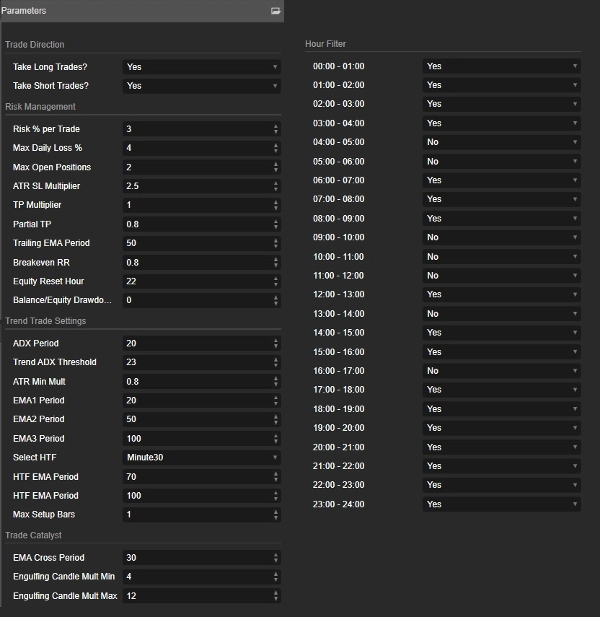Open the 14:00 - 15:00 hour filter dropdown
Viewport: 600px width, 617px height.
(x=502, y=333)
